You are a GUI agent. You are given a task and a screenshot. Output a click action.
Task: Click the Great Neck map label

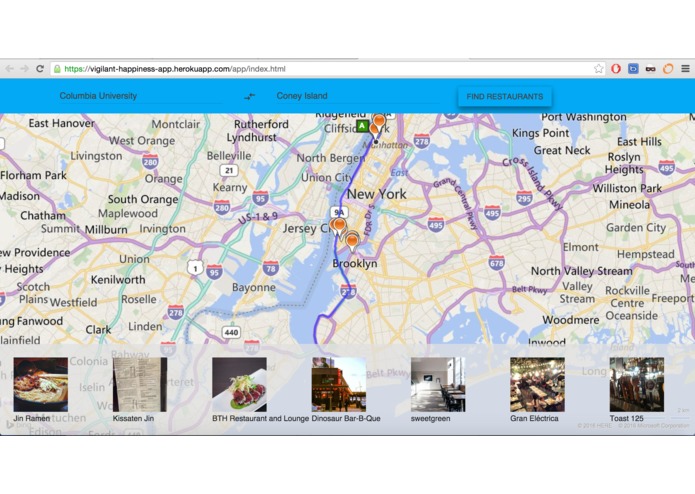562,151
